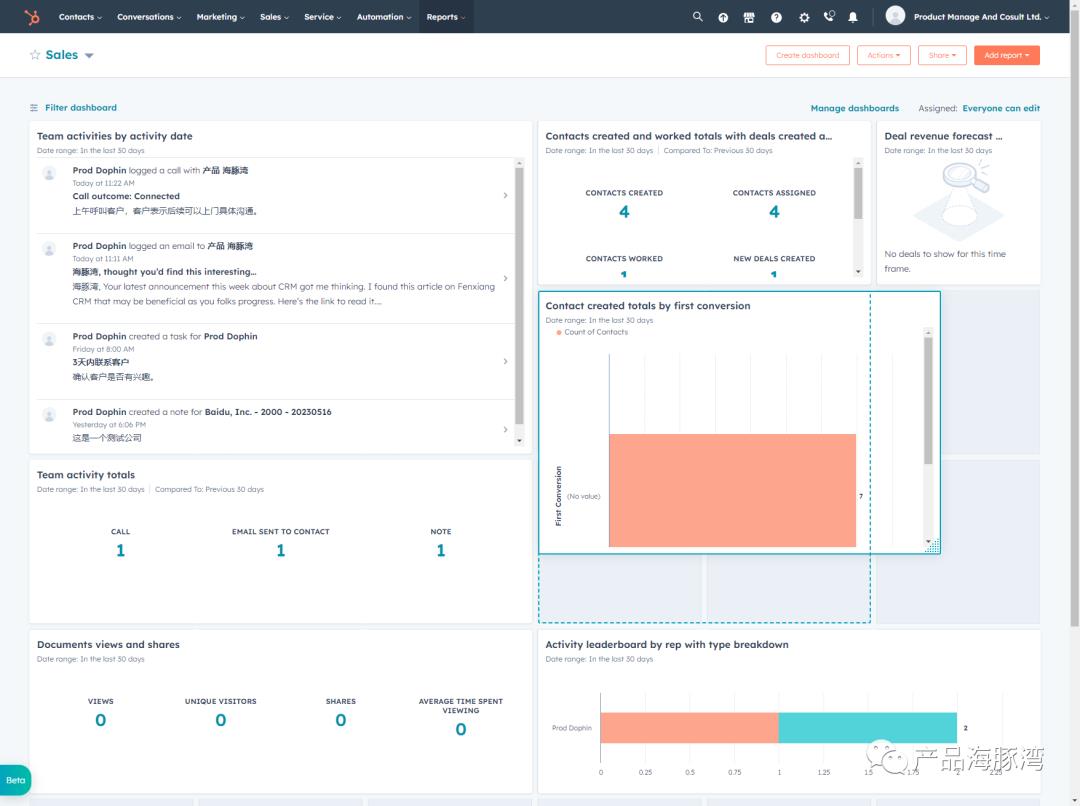Click the filter dashboard icon
This screenshot has height=806, width=1080.
coord(34,107)
